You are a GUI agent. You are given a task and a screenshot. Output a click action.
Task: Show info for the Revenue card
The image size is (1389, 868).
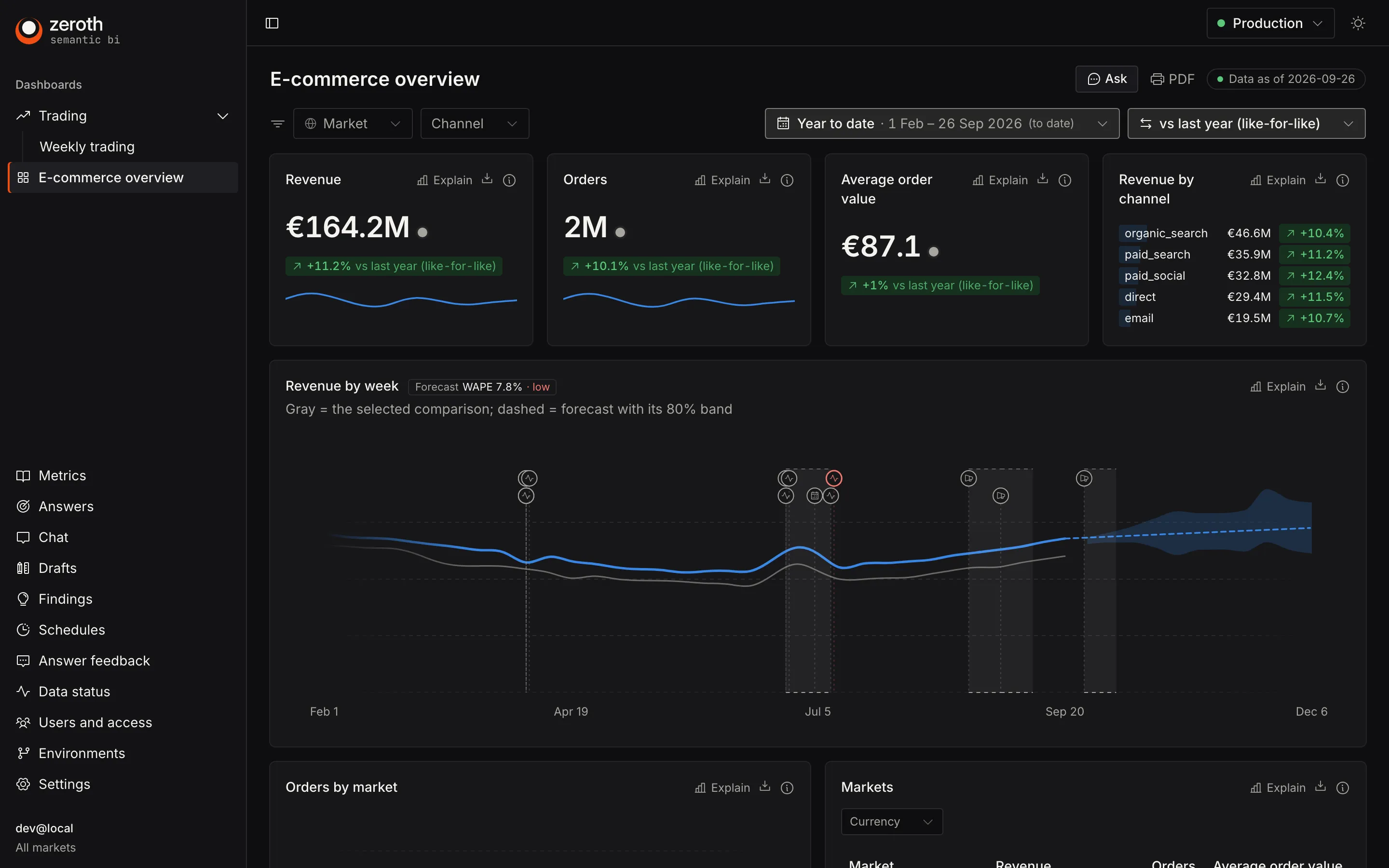(509, 180)
